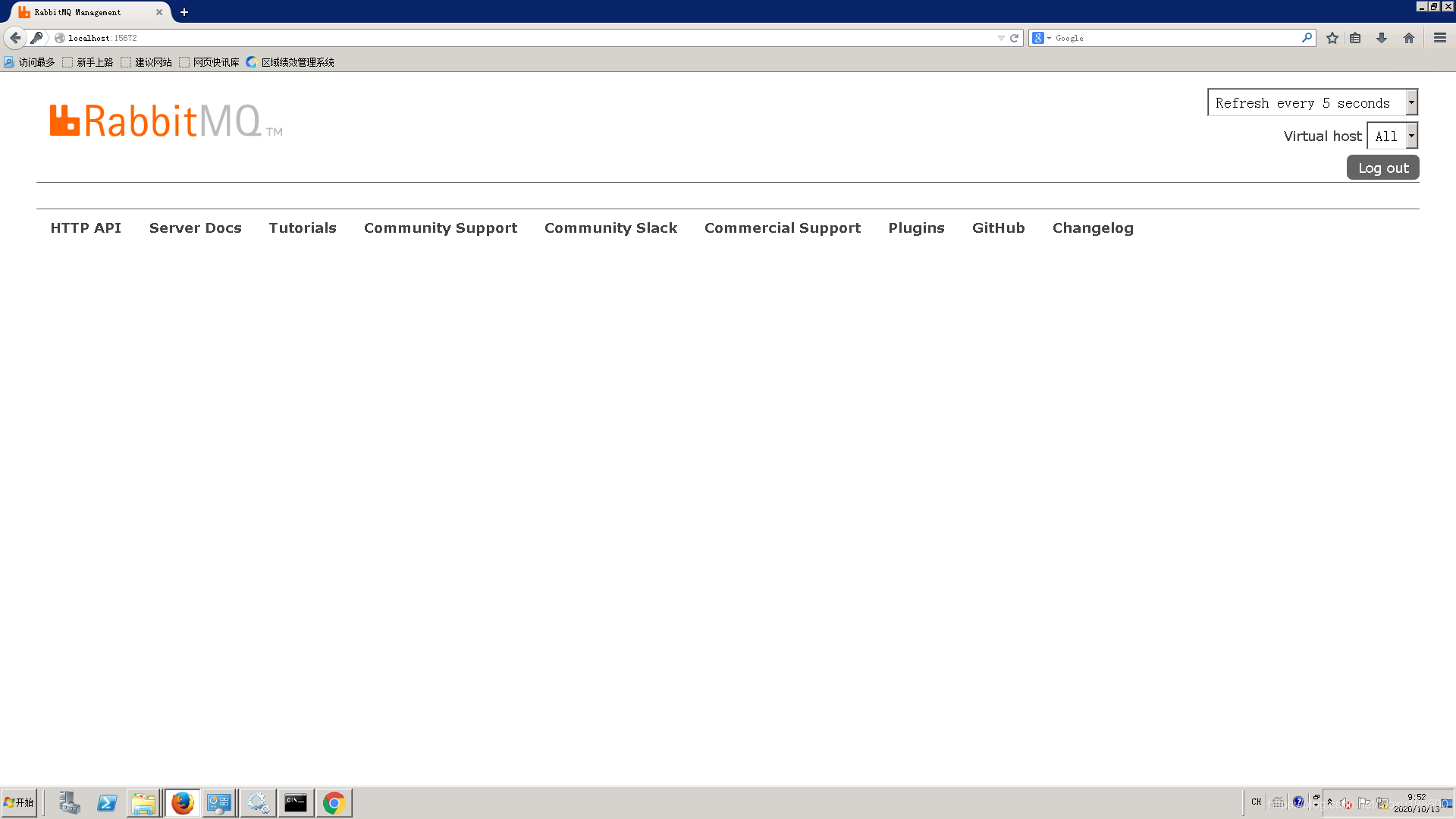Open the Virtual host dropdown
1456x819 pixels.
coord(1392,136)
